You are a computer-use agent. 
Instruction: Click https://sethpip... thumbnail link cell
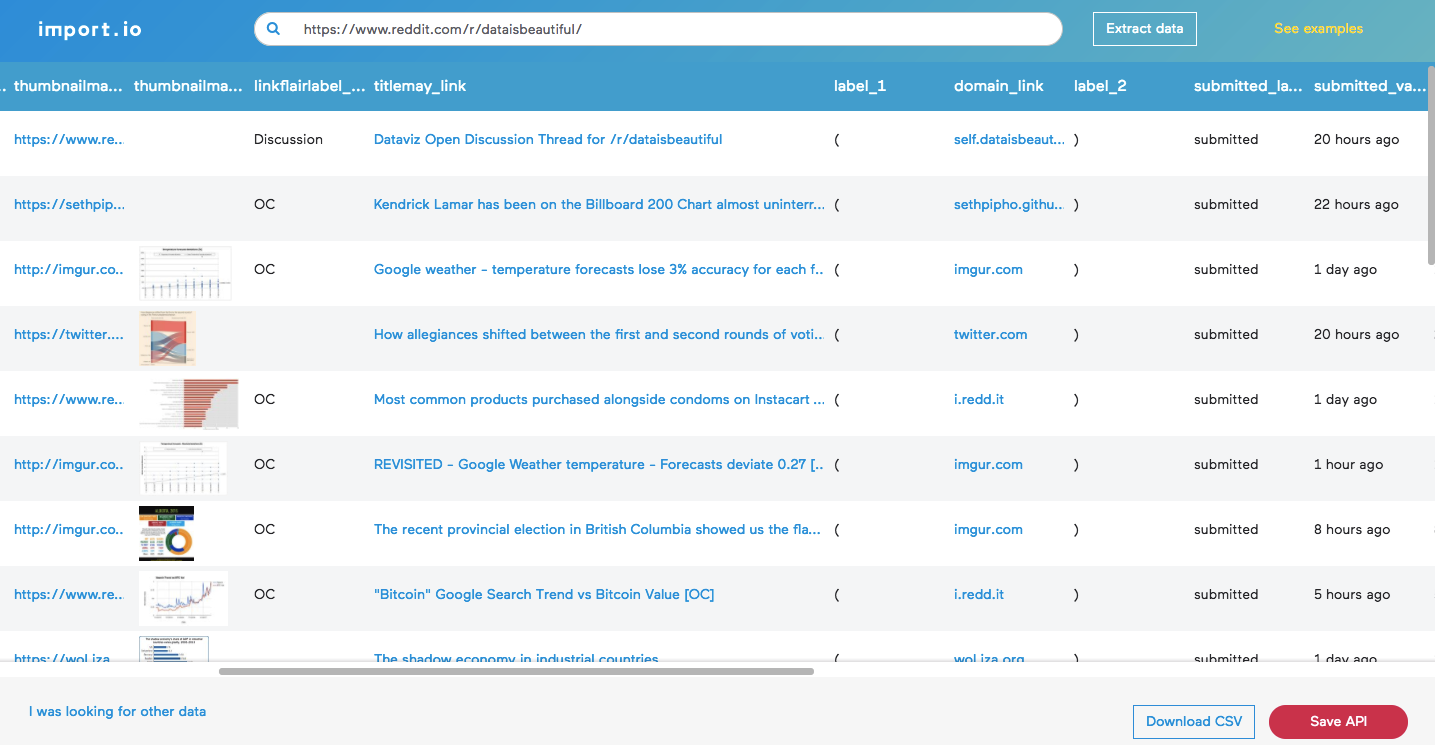click(69, 205)
